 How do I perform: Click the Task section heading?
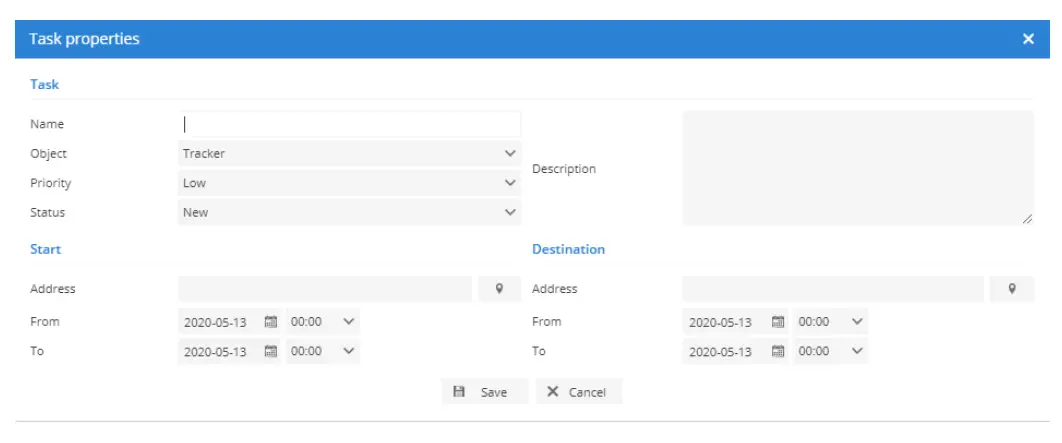pos(45,85)
